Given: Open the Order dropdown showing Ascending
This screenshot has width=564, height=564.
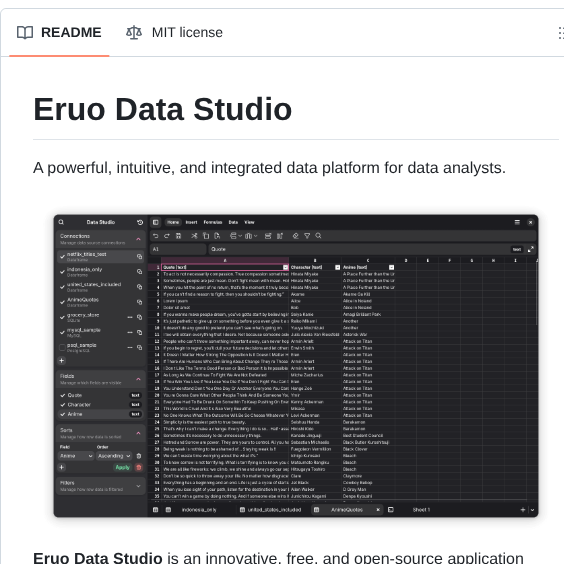Looking at the screenshot, I should 114,456.
